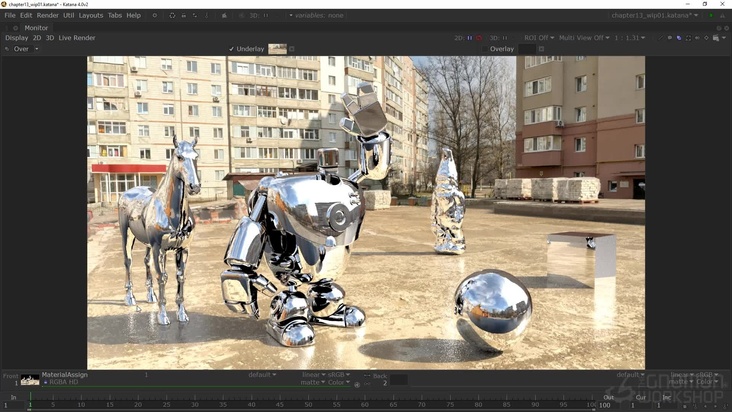Click the circular icon next to Help

pos(155,15)
